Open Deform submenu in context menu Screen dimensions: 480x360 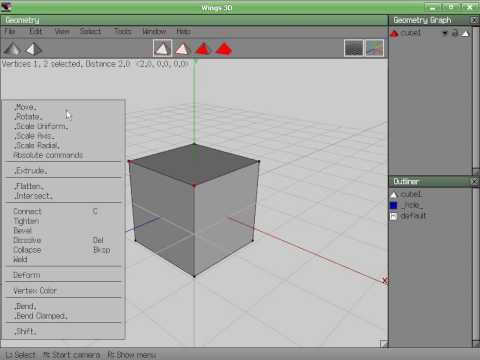(64, 275)
